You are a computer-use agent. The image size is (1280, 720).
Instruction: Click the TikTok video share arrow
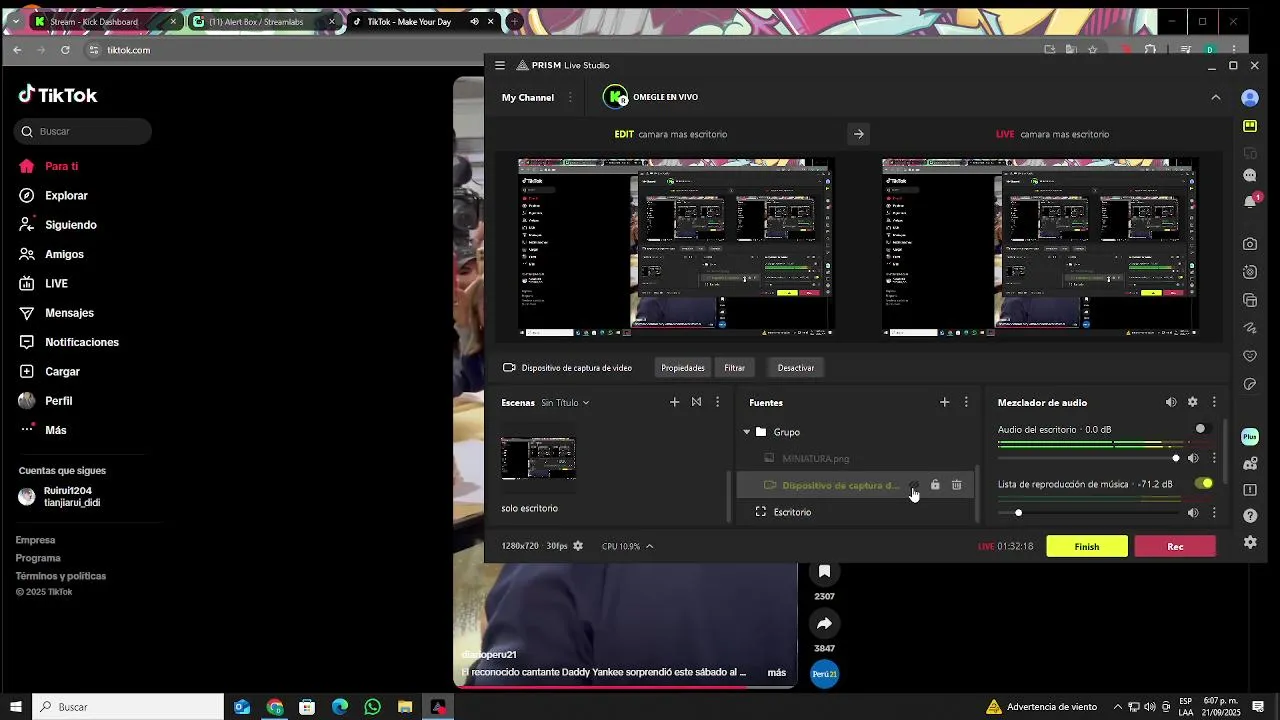824,623
